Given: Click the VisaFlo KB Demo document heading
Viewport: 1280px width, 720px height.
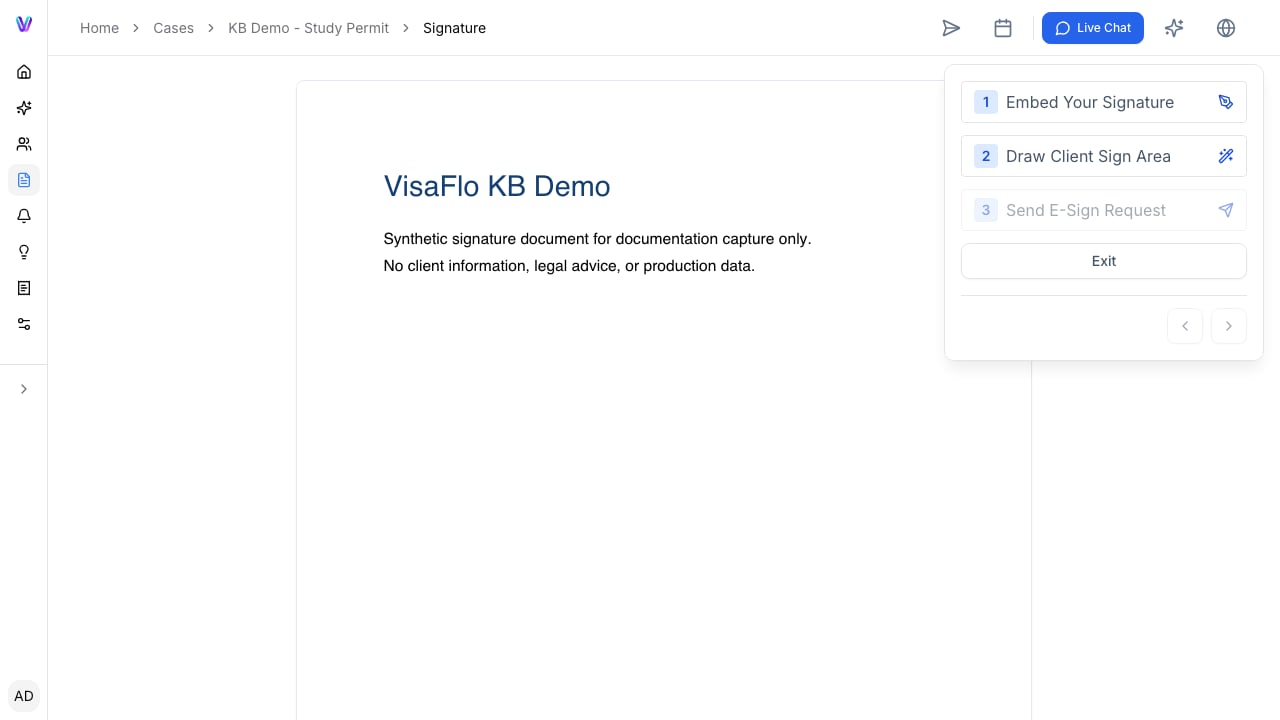Looking at the screenshot, I should tap(497, 186).
